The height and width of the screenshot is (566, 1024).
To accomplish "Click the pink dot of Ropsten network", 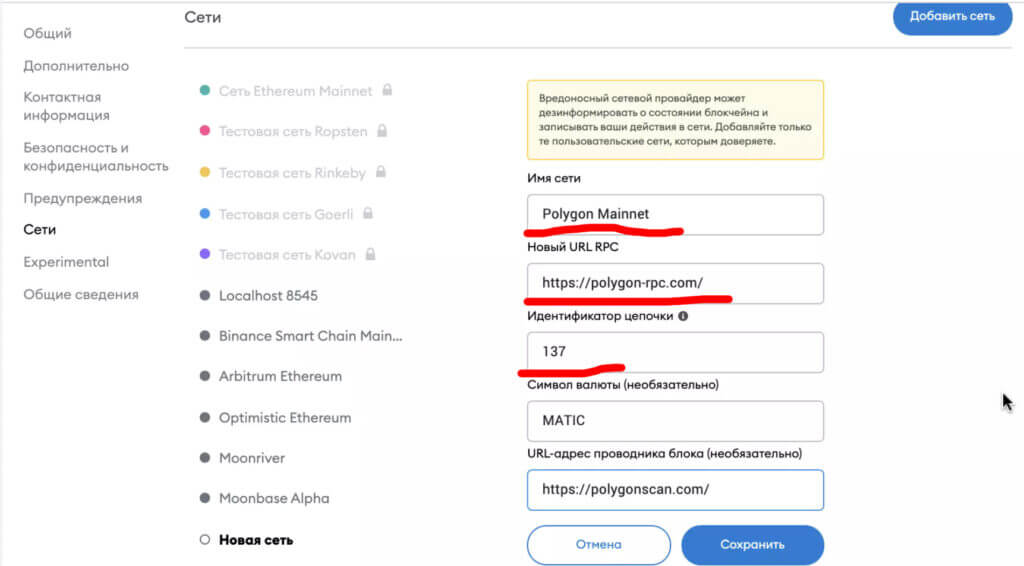I will [205, 131].
